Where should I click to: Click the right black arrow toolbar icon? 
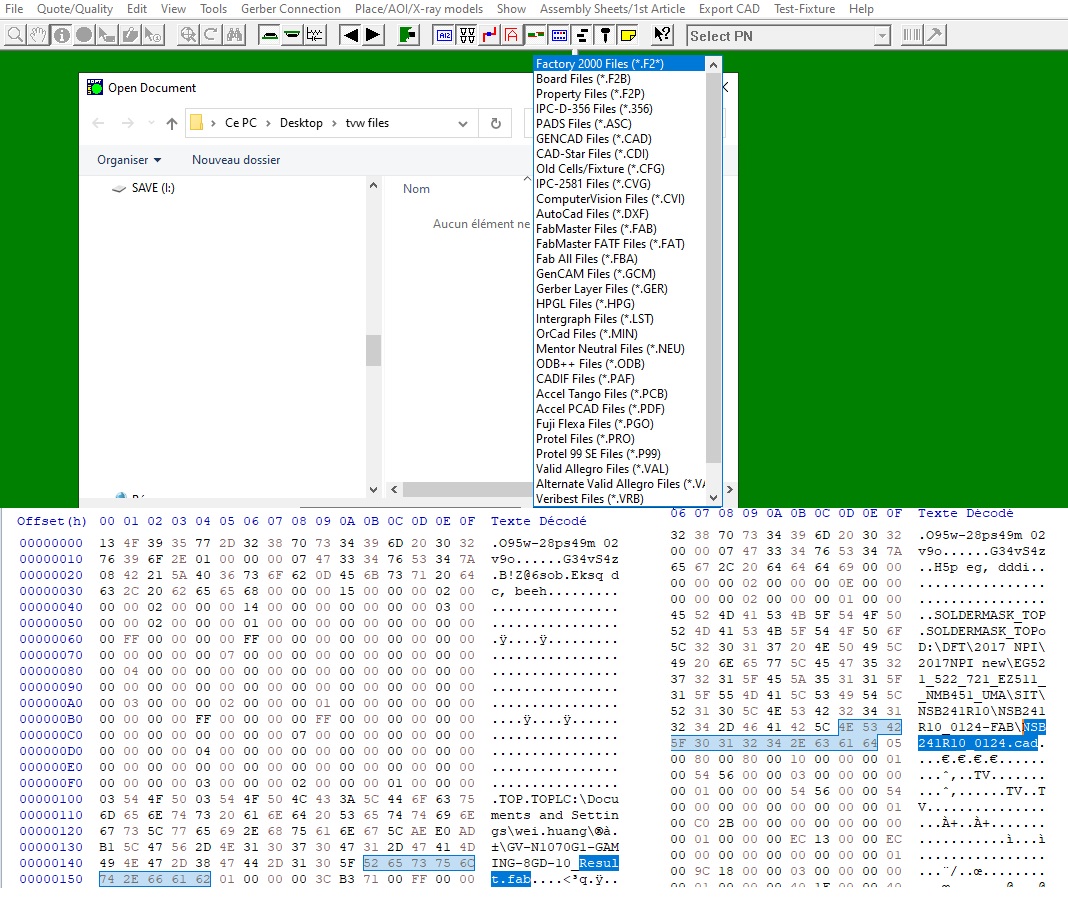[x=373, y=35]
